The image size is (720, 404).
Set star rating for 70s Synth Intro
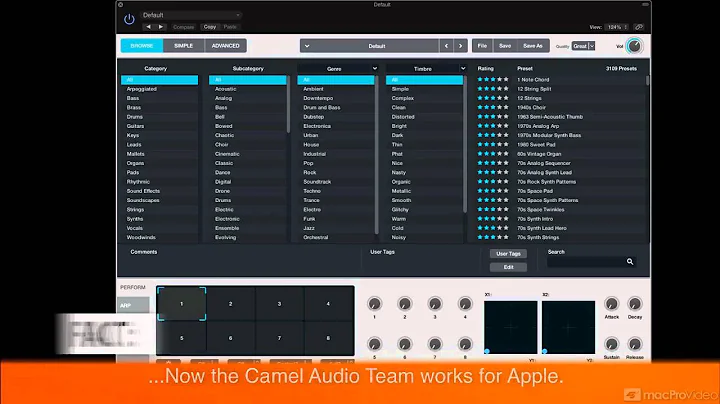tap(493, 219)
